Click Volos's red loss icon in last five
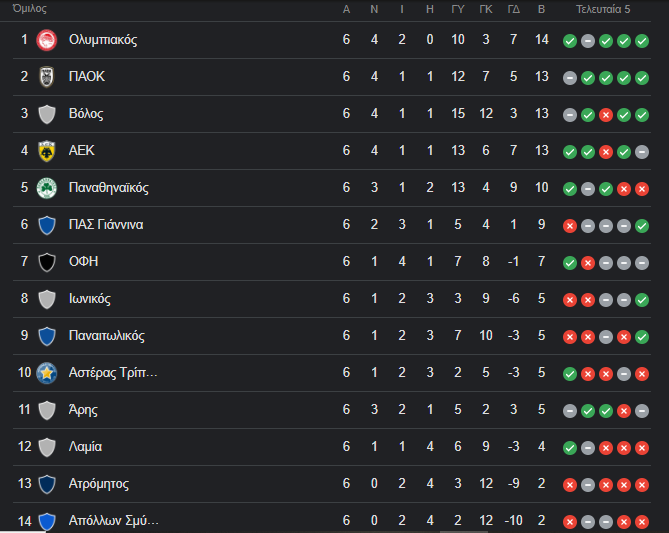This screenshot has height=533, width=669. point(605,114)
